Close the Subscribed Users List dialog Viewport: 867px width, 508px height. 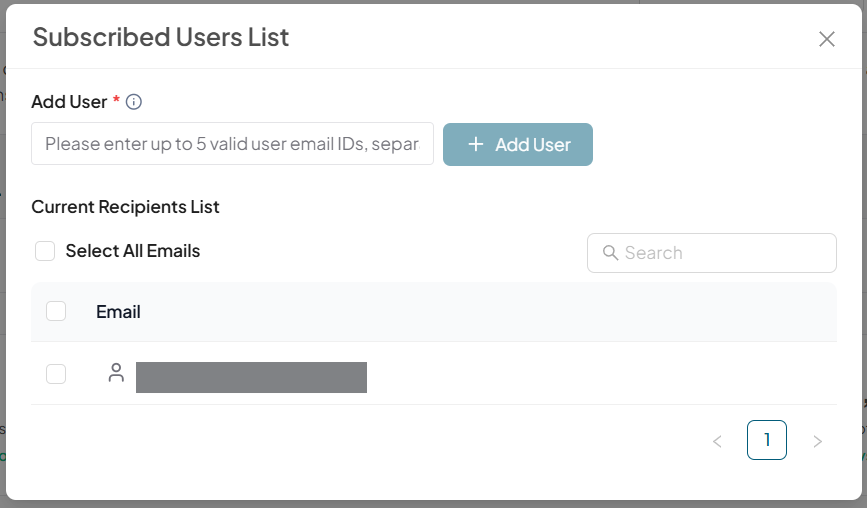(x=826, y=39)
